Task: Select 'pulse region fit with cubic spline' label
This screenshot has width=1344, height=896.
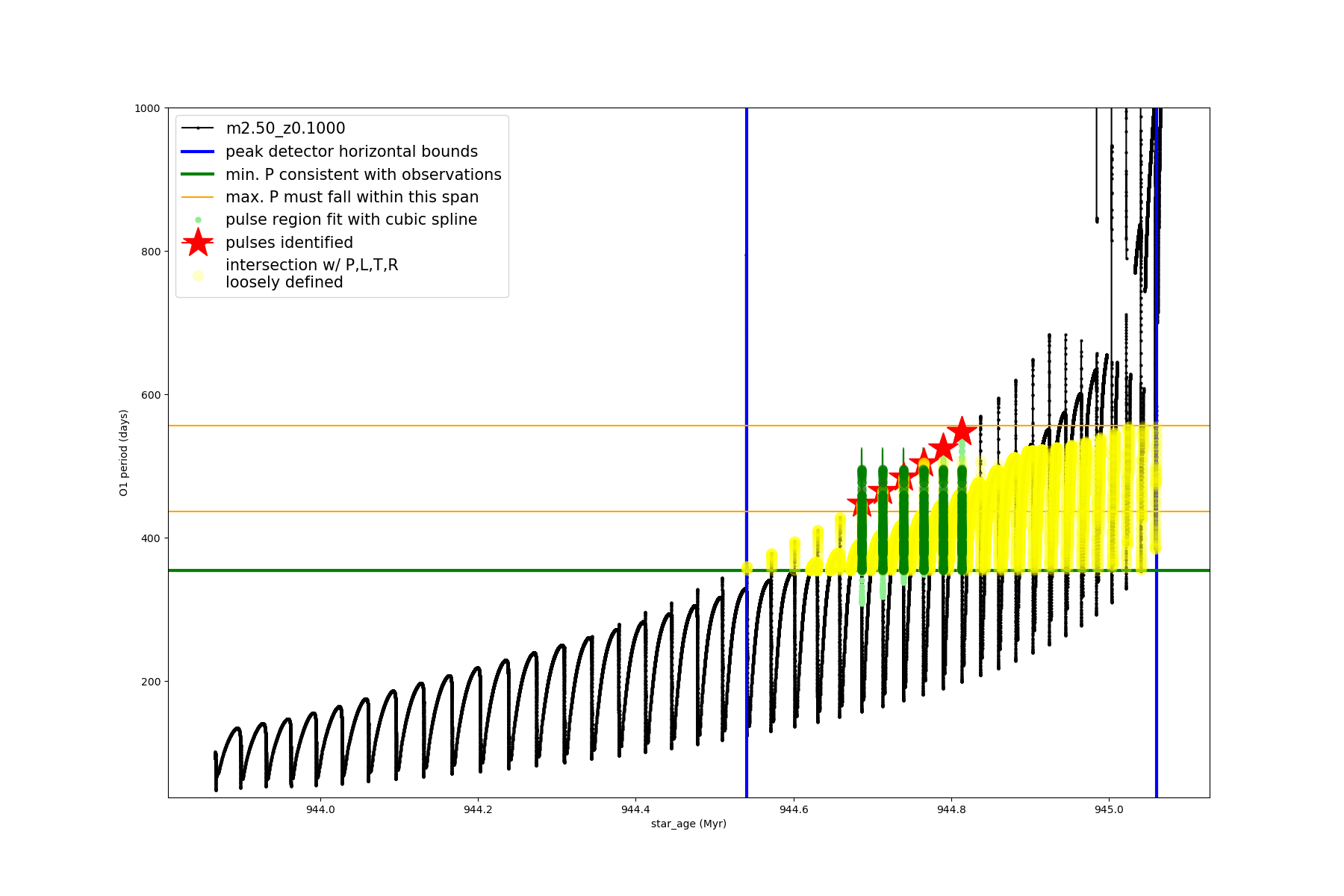Action: 351,220
